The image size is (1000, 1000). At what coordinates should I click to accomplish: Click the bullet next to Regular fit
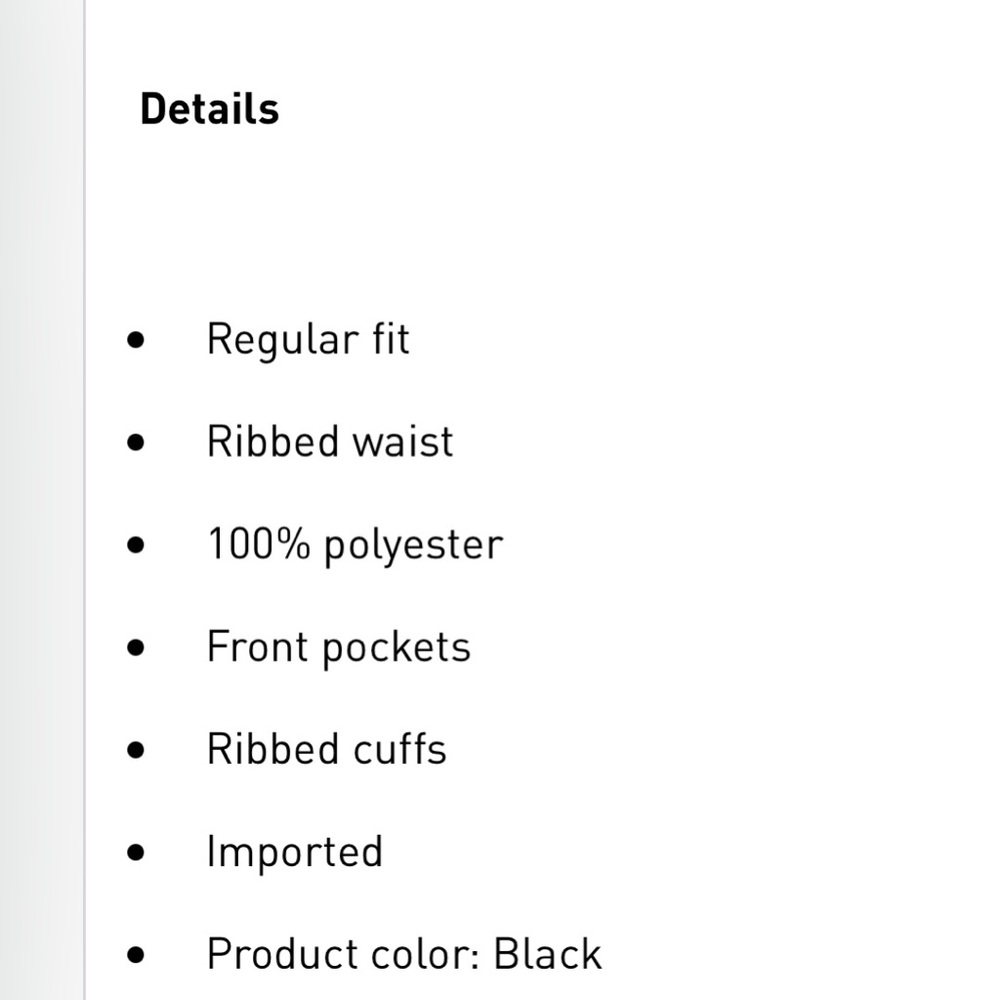coord(135,340)
